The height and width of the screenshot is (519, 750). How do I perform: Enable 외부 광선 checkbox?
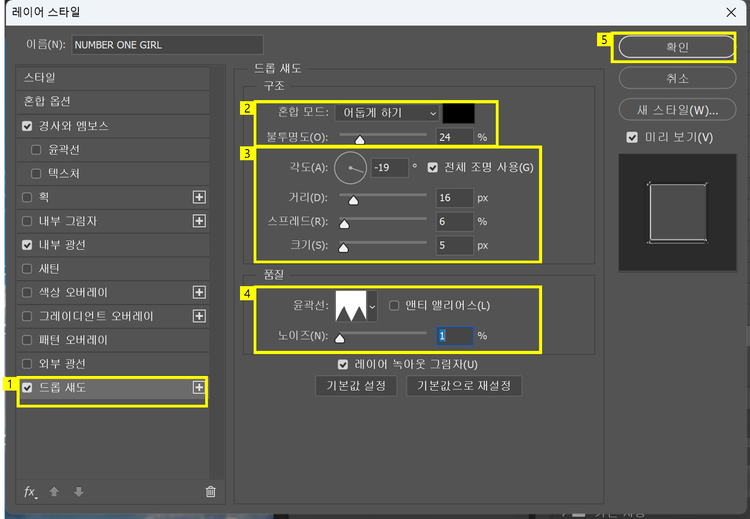coord(27,364)
